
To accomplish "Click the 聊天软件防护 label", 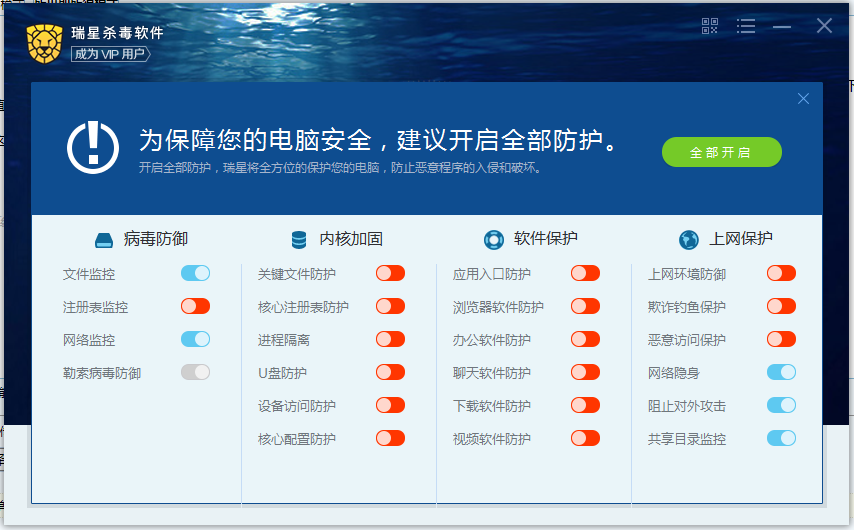I will pyautogui.click(x=492, y=374).
